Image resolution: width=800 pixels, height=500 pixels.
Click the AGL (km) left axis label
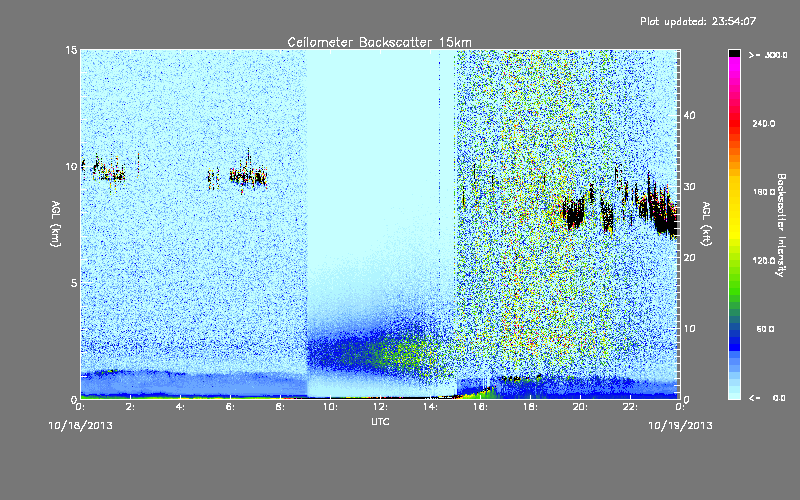coord(56,223)
